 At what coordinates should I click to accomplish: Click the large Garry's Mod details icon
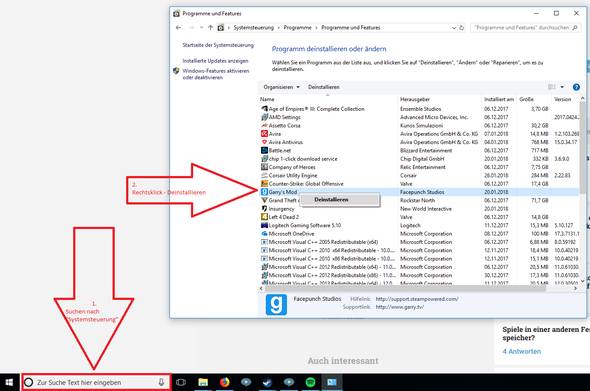point(276,304)
